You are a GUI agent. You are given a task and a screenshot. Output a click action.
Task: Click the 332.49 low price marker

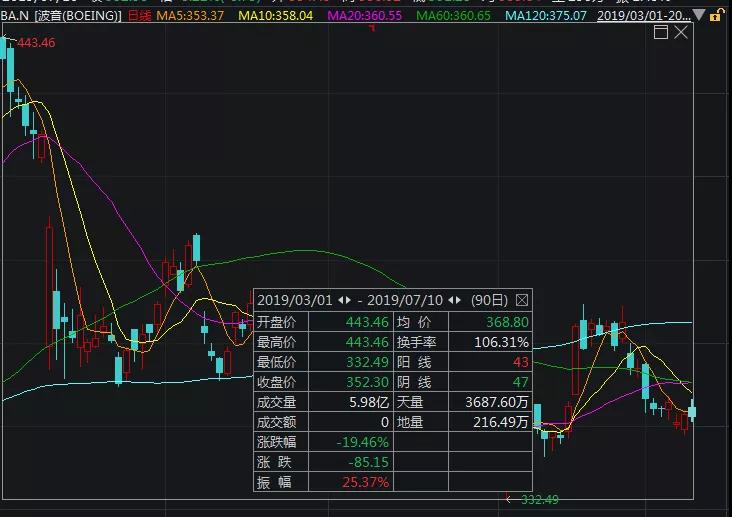[x=539, y=500]
